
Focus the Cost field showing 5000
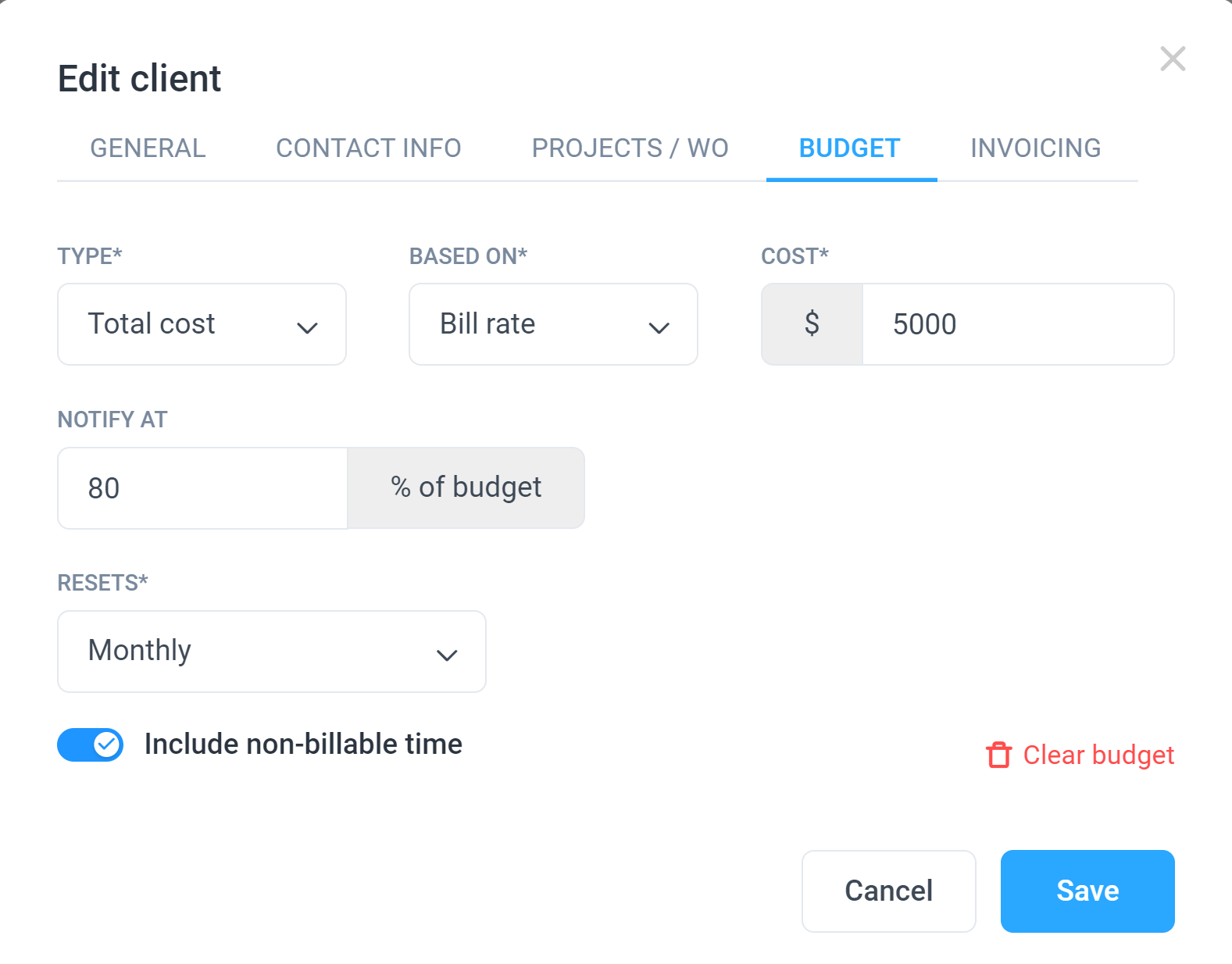[x=1018, y=324]
